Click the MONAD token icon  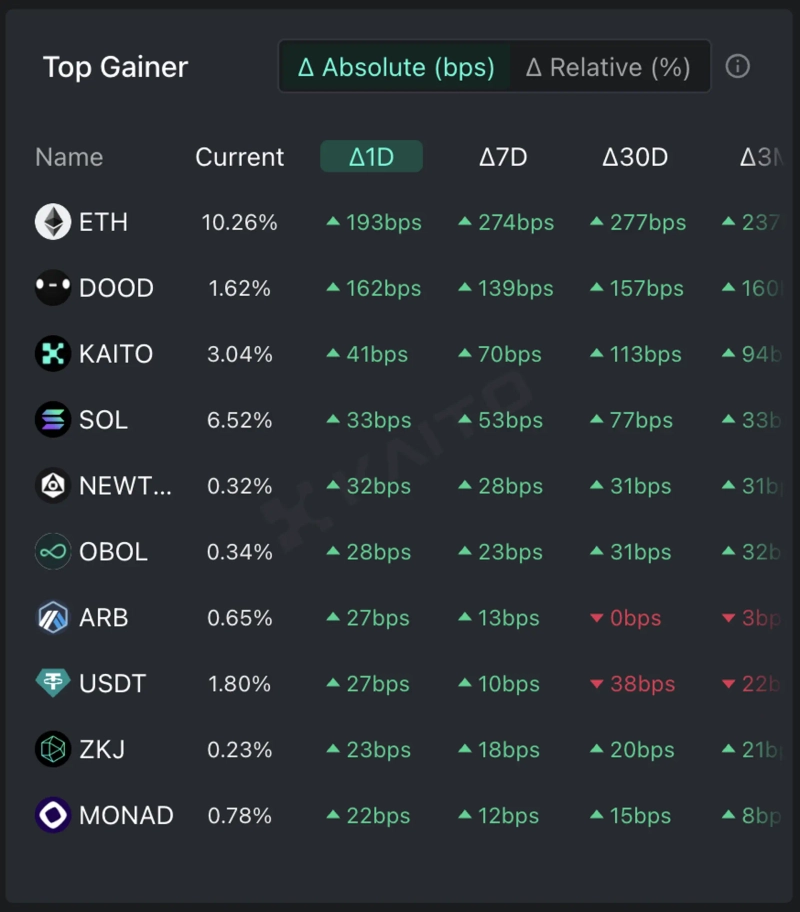tap(53, 816)
